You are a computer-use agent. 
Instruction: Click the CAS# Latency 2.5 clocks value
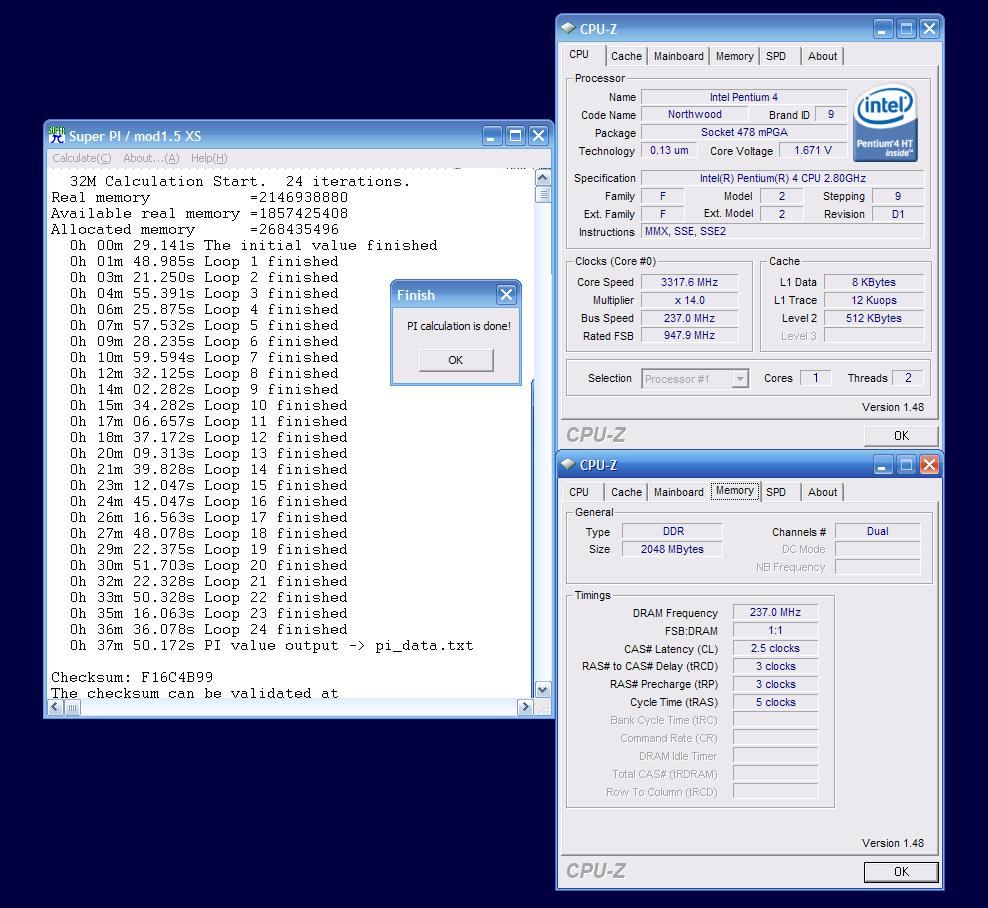coord(775,648)
